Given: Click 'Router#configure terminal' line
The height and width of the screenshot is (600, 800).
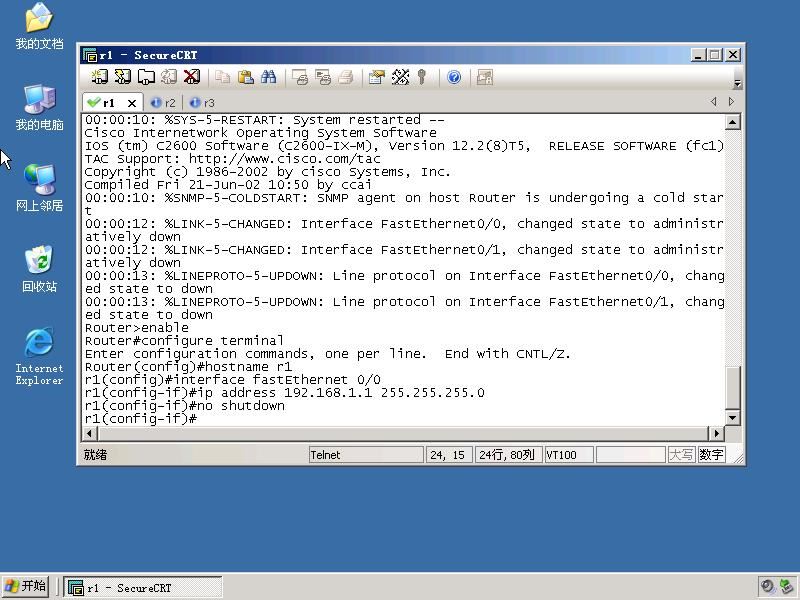Looking at the screenshot, I should click(184, 341).
